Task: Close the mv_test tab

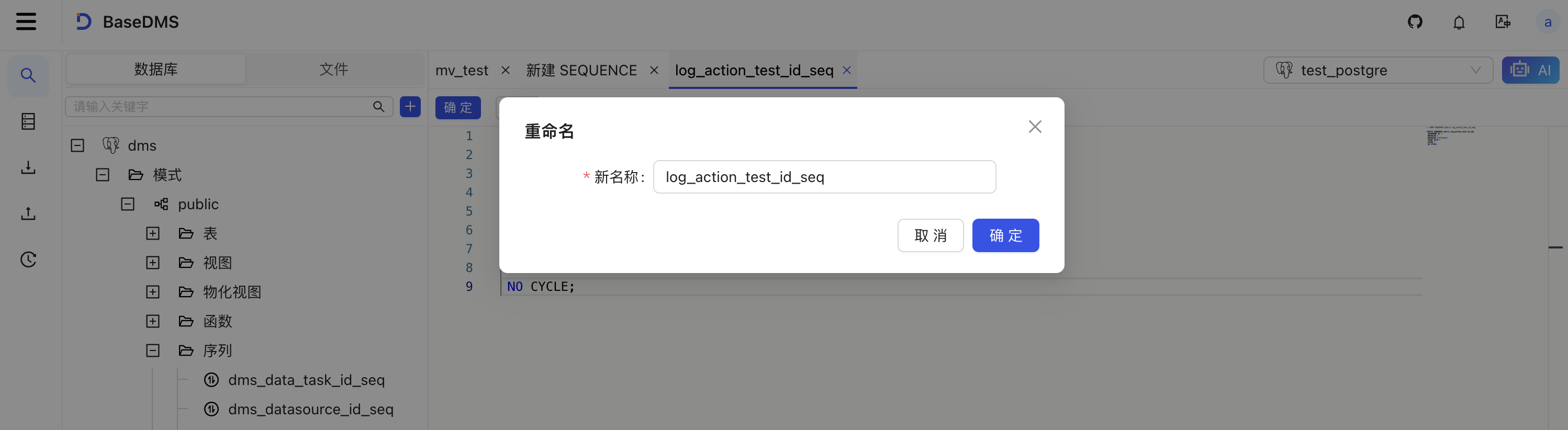Action: pyautogui.click(x=505, y=70)
